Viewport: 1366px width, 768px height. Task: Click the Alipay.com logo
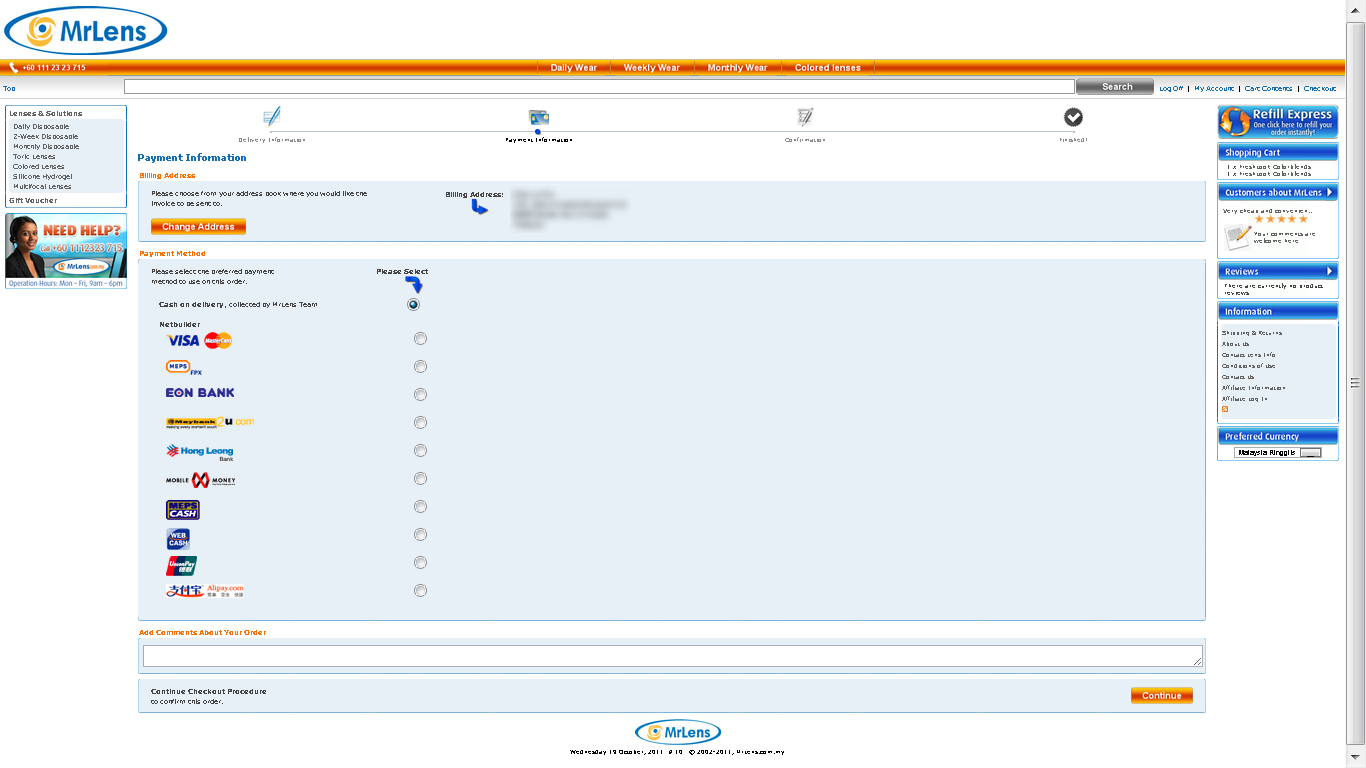(205, 591)
